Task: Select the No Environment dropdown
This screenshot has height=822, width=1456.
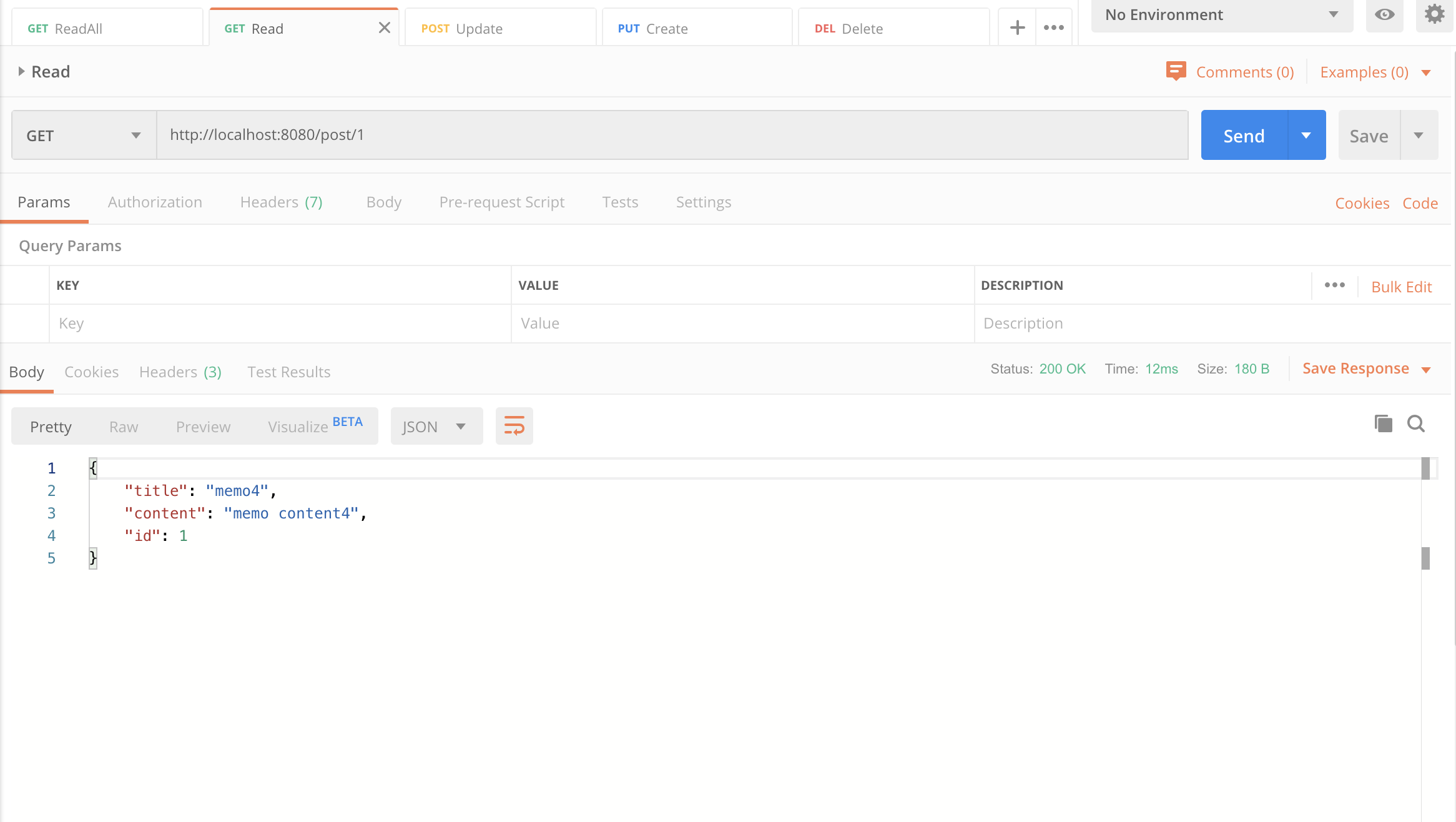Action: (1221, 15)
